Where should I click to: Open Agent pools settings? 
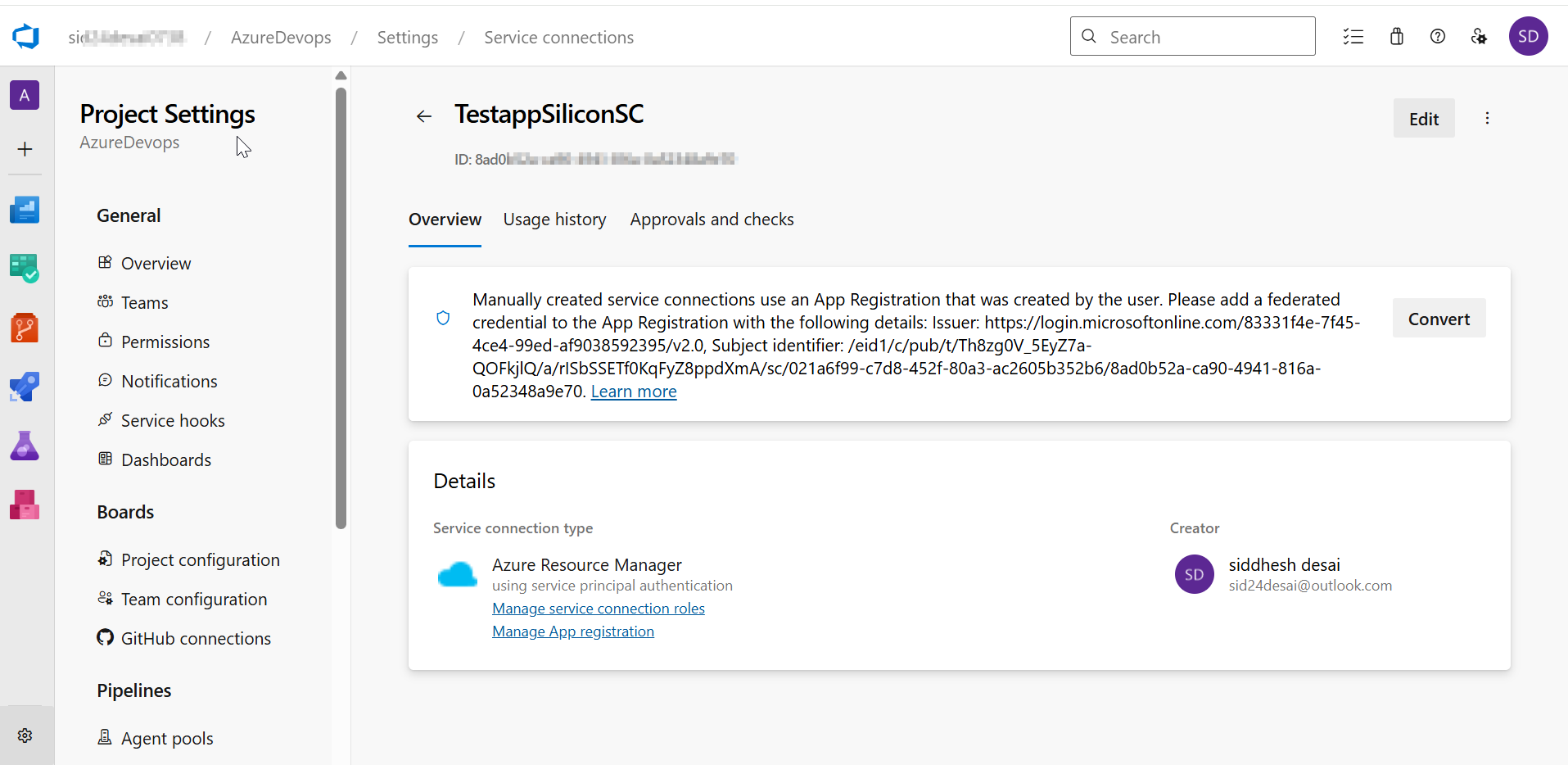point(155,739)
